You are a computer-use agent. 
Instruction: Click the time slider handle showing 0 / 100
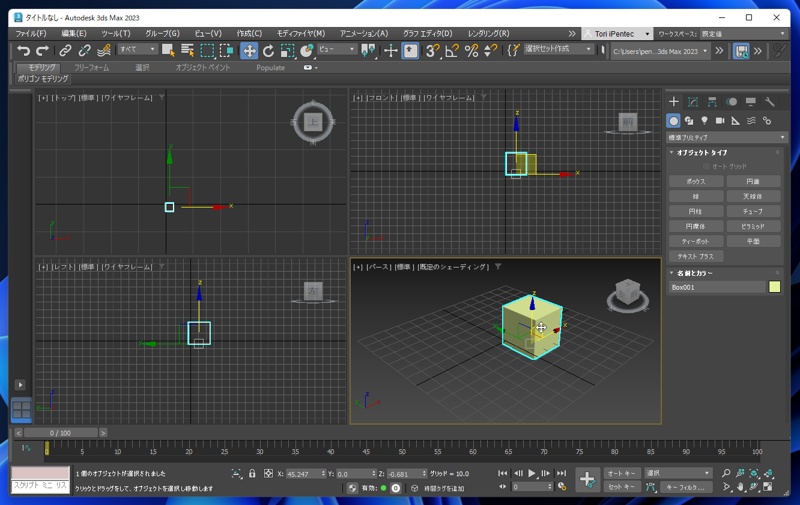[60, 433]
